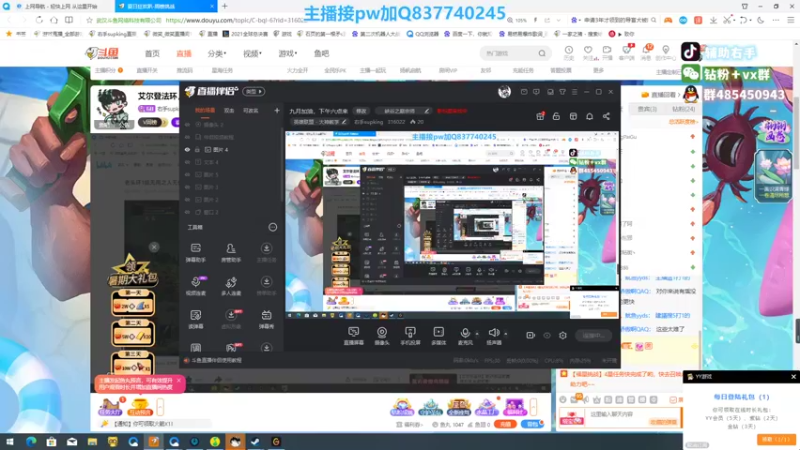Switch to the 首页 nav item

point(152,54)
